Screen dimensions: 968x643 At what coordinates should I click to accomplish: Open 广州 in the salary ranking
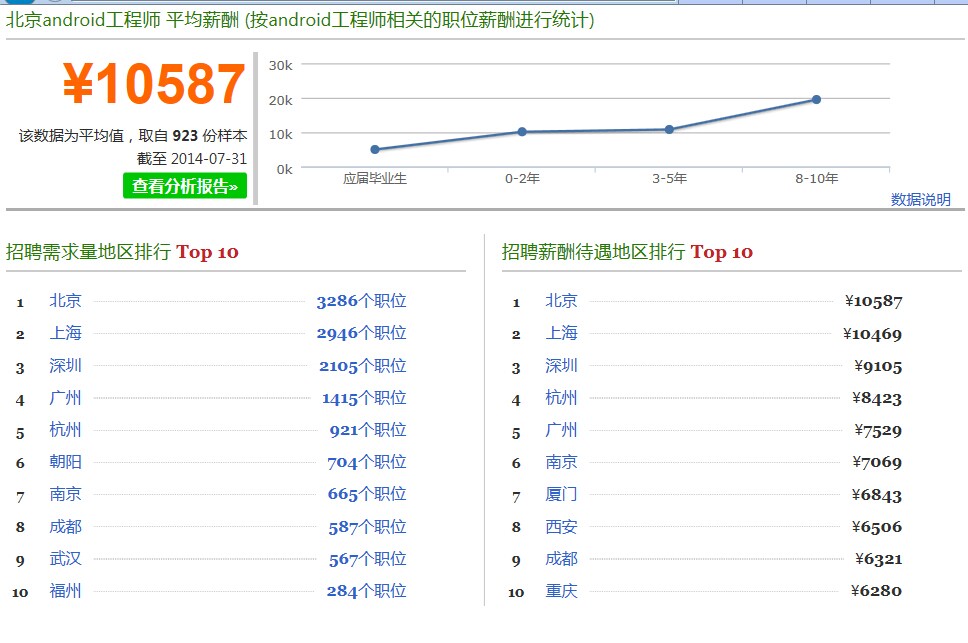tap(561, 429)
